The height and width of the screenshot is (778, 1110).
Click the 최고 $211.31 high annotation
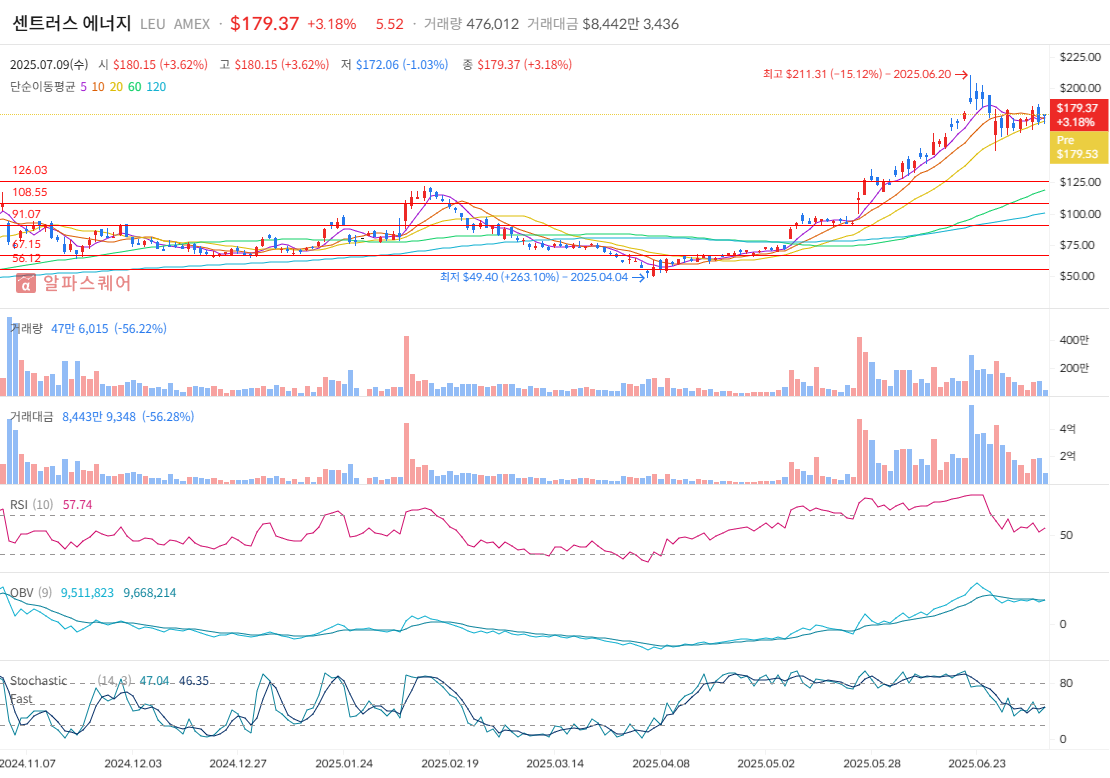pyautogui.click(x=865, y=74)
